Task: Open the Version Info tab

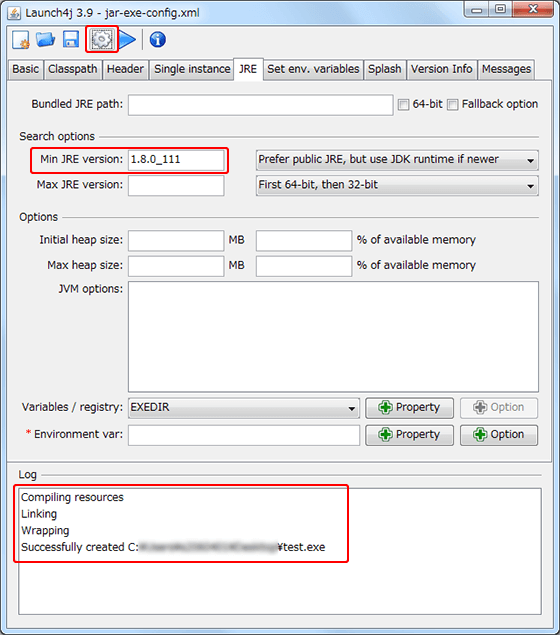Action: coord(442,69)
